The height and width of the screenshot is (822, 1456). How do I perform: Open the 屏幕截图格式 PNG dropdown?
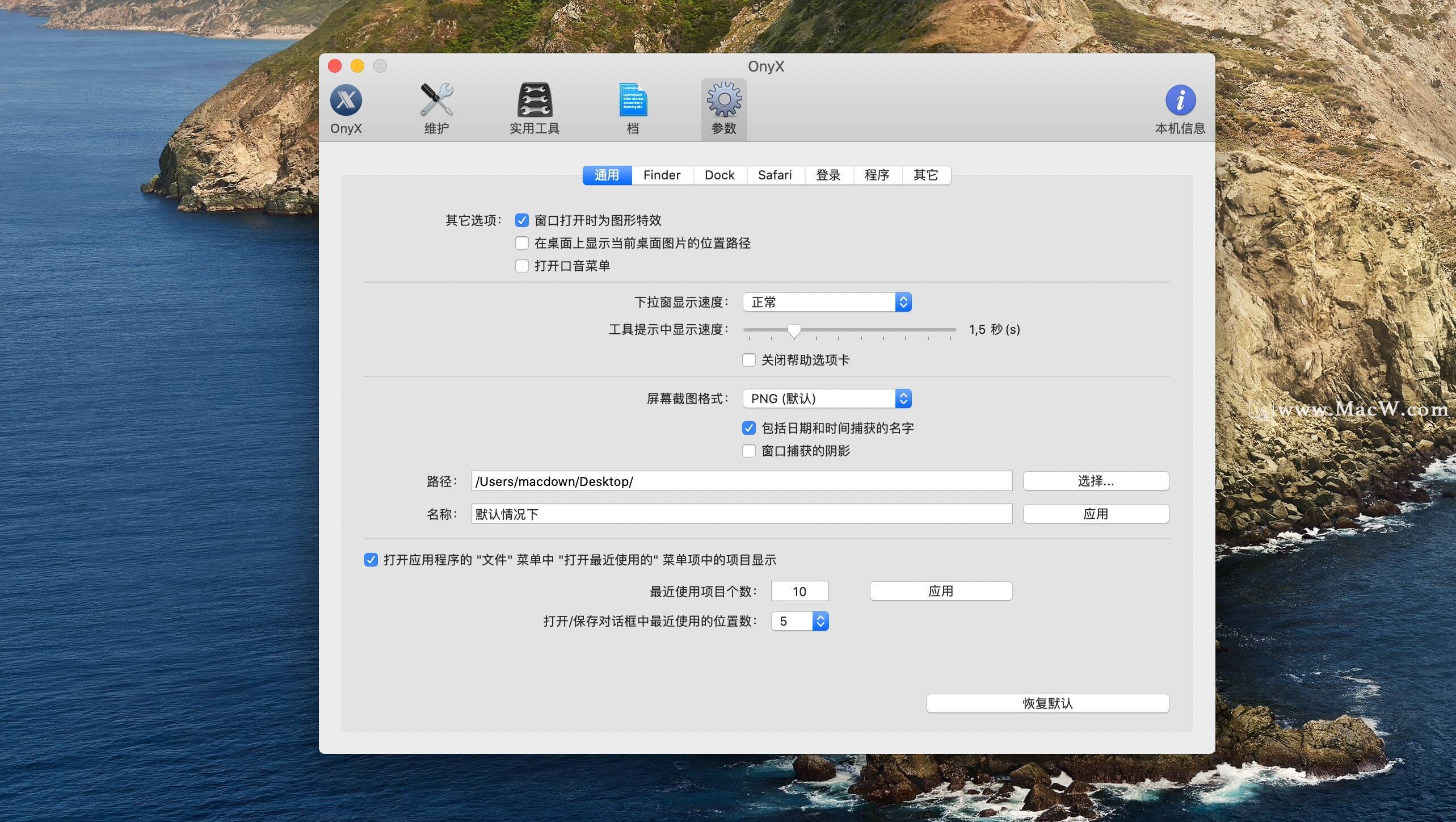coord(827,399)
